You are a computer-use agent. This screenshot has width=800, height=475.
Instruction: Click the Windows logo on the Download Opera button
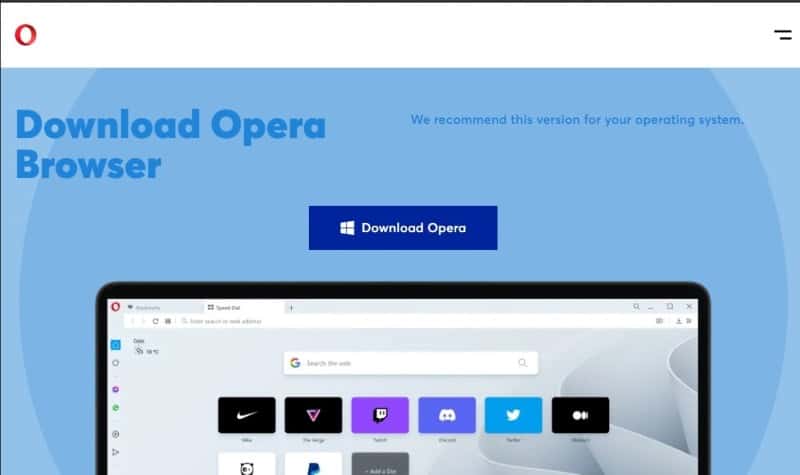click(347, 228)
